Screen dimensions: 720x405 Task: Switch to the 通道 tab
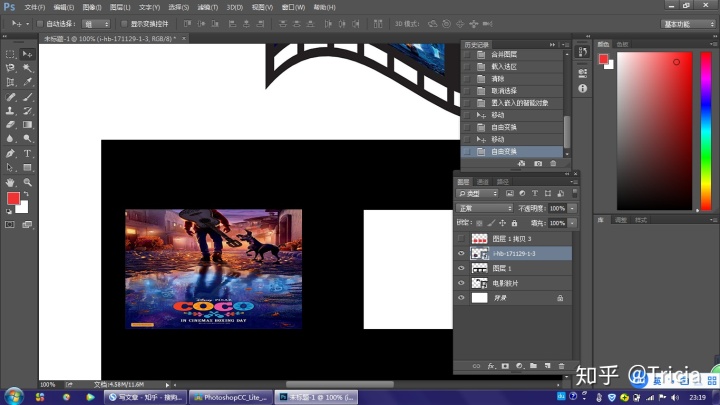pyautogui.click(x=483, y=182)
